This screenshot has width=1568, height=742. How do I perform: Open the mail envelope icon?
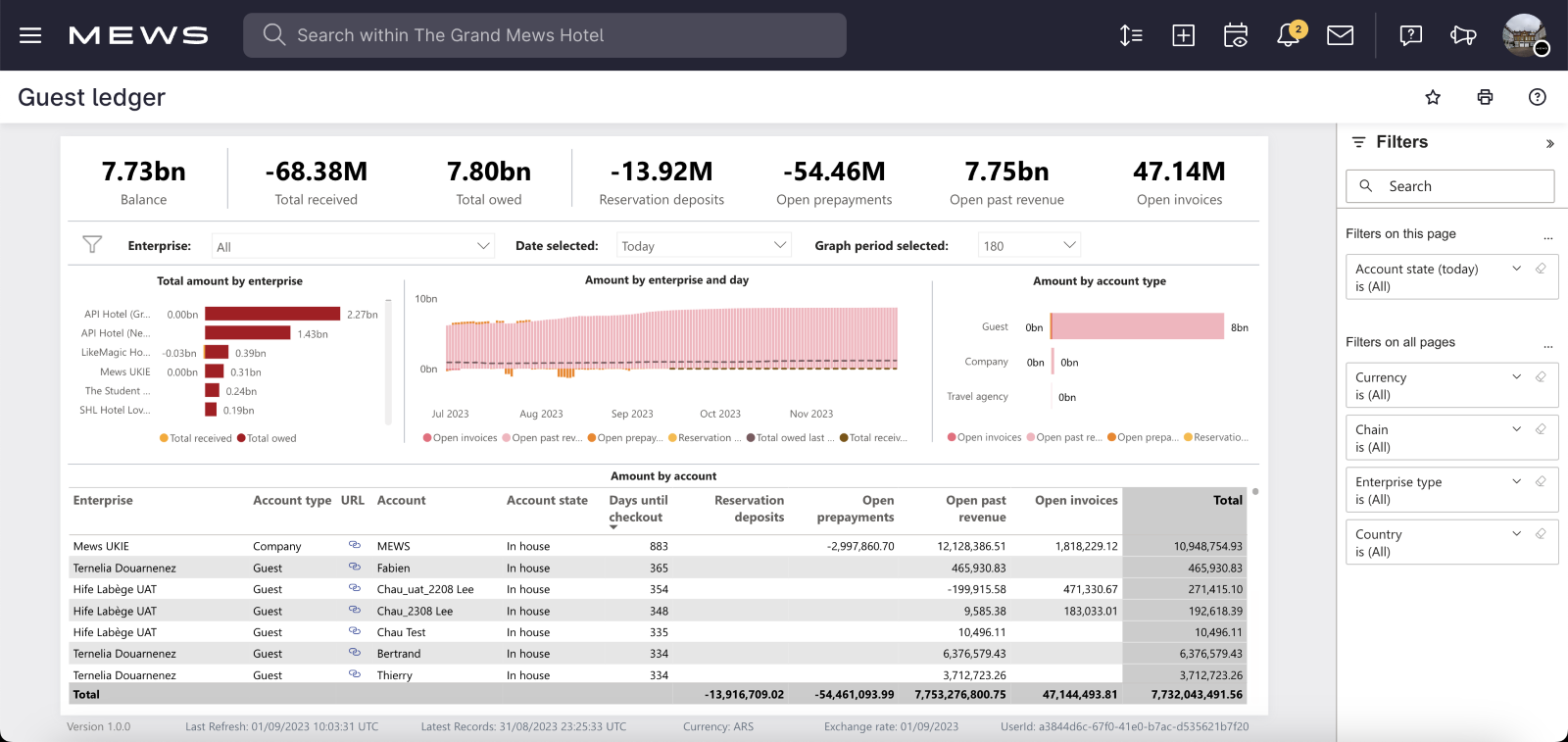[x=1340, y=35]
